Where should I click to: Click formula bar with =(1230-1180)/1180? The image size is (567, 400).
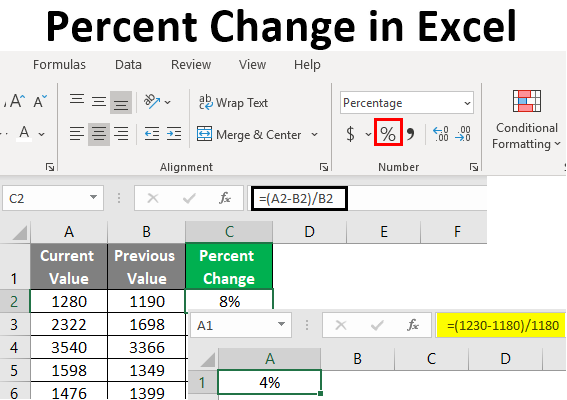[501, 325]
